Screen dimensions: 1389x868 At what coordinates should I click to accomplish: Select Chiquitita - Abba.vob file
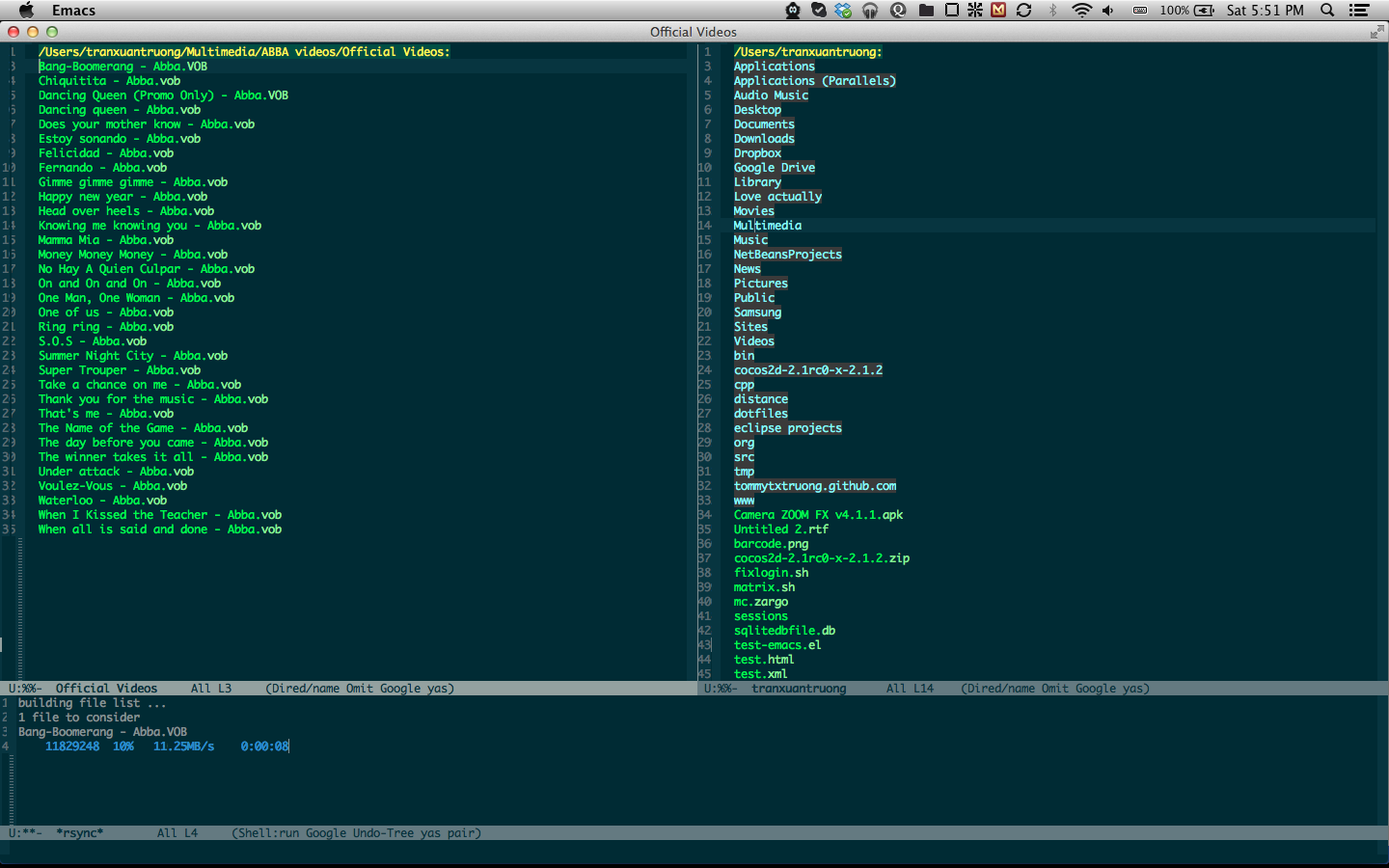109,81
